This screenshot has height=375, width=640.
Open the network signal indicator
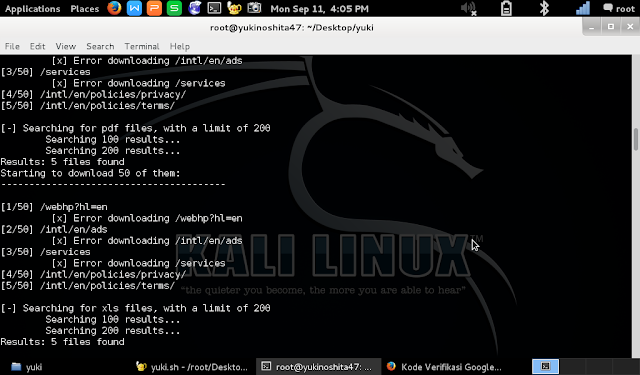click(x=583, y=9)
